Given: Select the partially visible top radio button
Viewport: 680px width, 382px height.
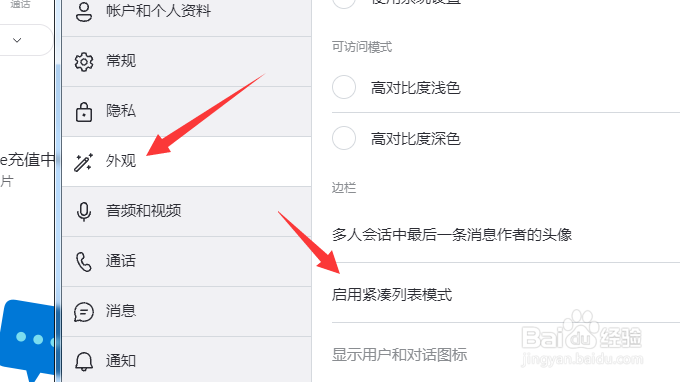Looking at the screenshot, I should click(344, 3).
